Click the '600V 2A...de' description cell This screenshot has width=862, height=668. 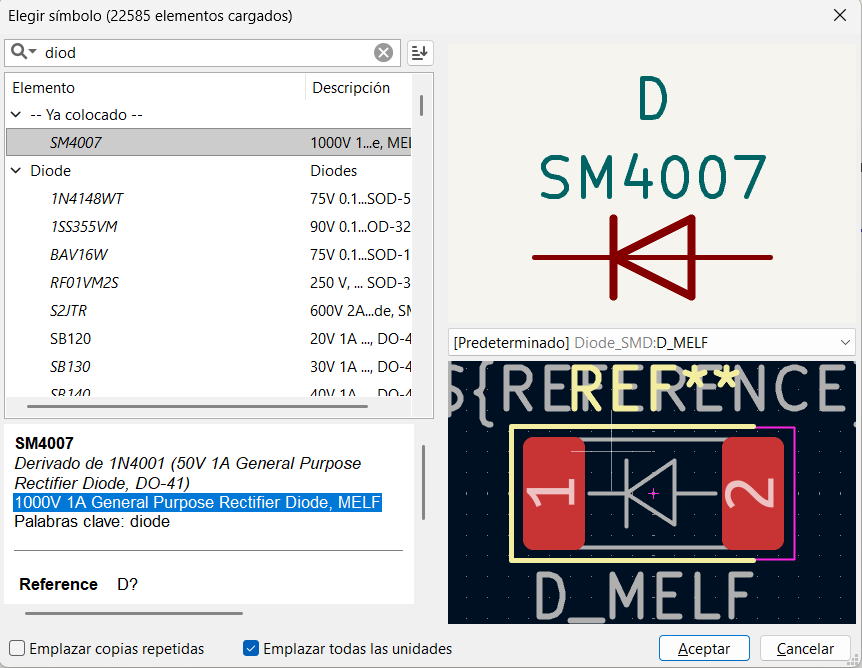(x=360, y=311)
